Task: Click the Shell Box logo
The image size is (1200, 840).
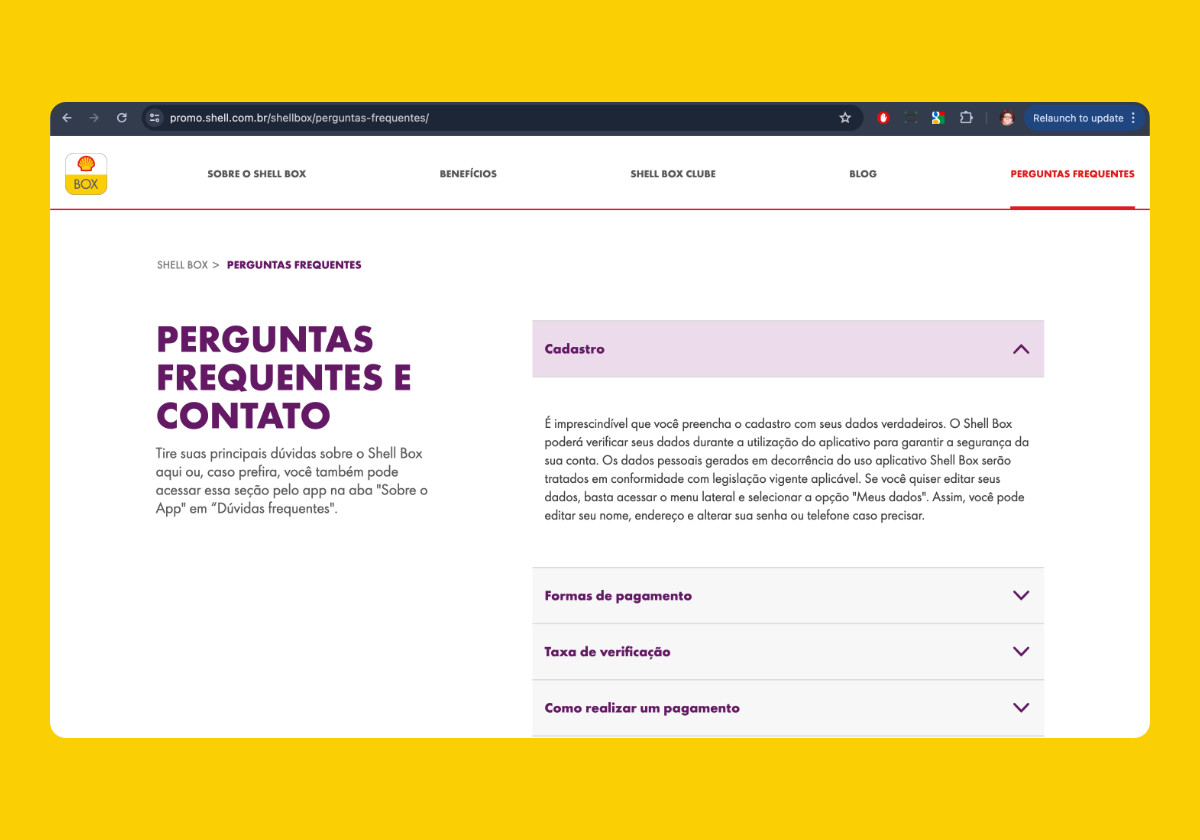Action: point(86,174)
